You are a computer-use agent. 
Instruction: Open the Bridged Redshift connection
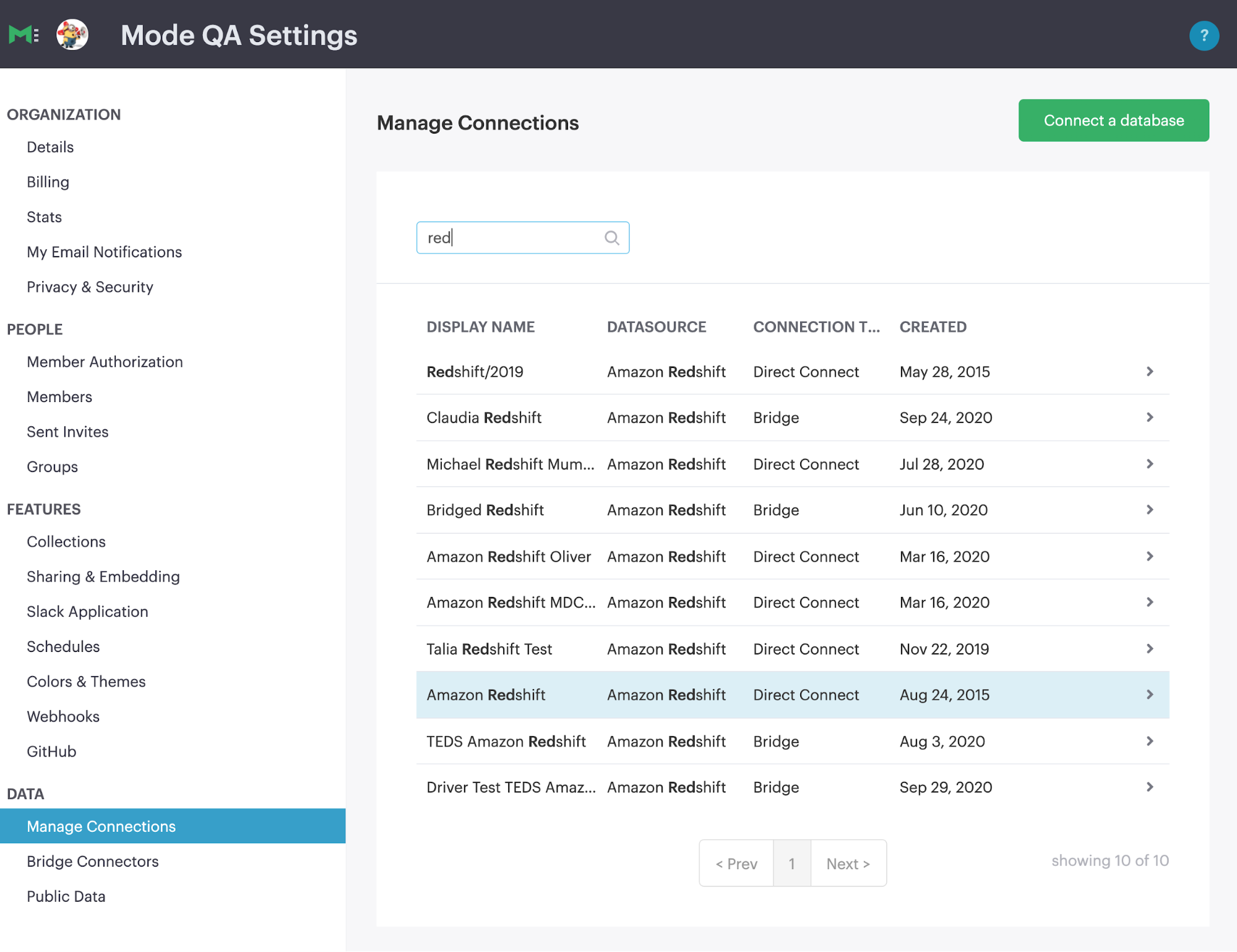pyautogui.click(x=793, y=510)
